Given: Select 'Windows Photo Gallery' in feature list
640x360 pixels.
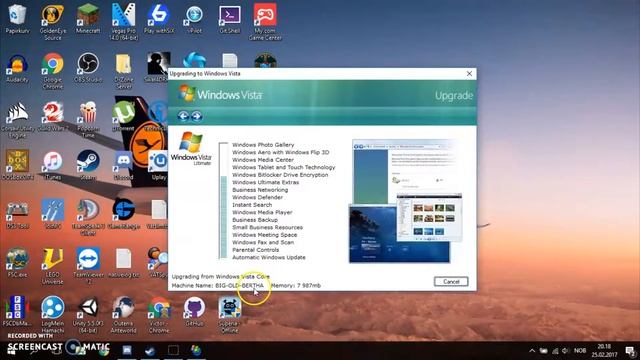Looking at the screenshot, I should 263,144.
